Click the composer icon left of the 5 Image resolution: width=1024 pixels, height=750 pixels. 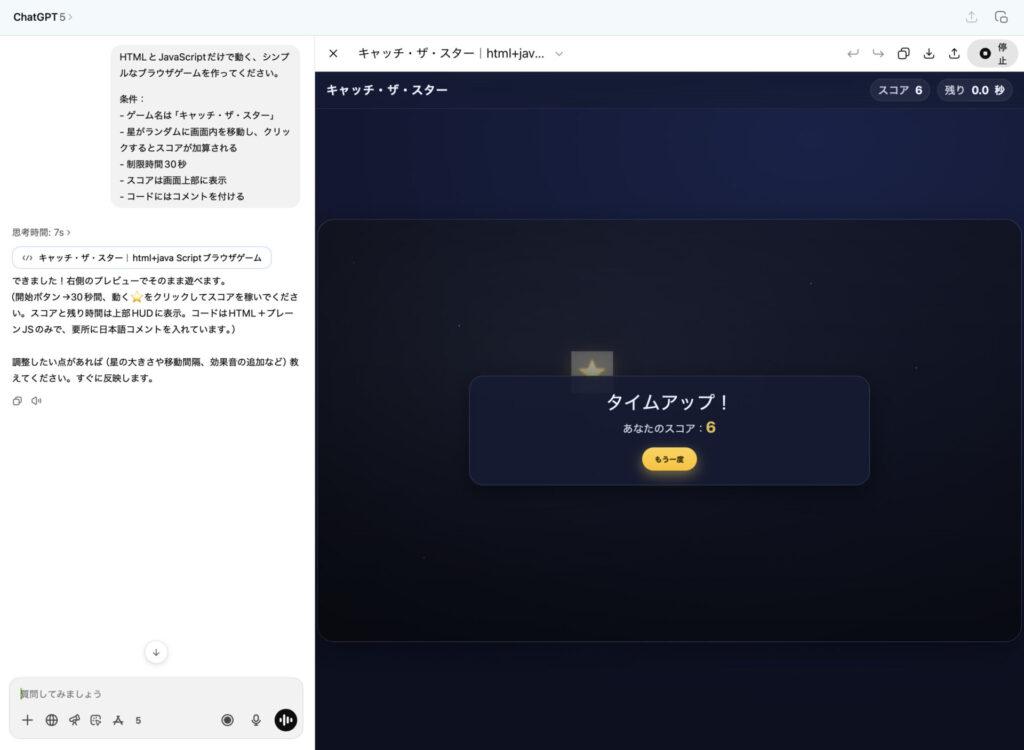[118, 720]
